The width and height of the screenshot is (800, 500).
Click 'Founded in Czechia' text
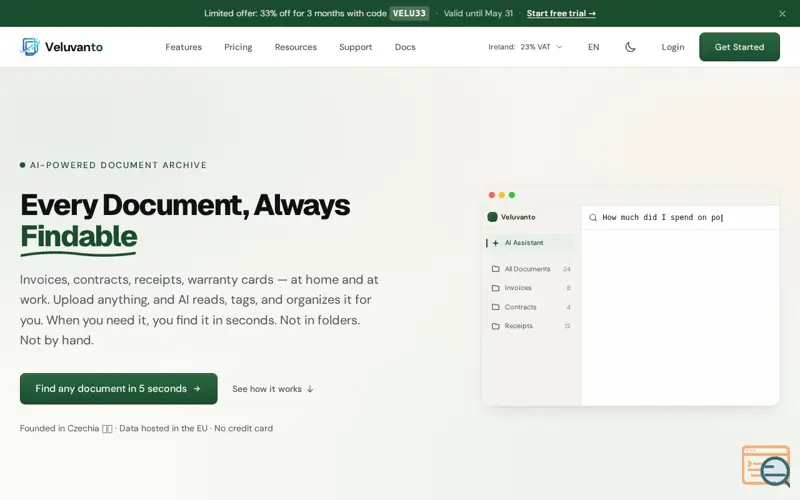[59, 429]
